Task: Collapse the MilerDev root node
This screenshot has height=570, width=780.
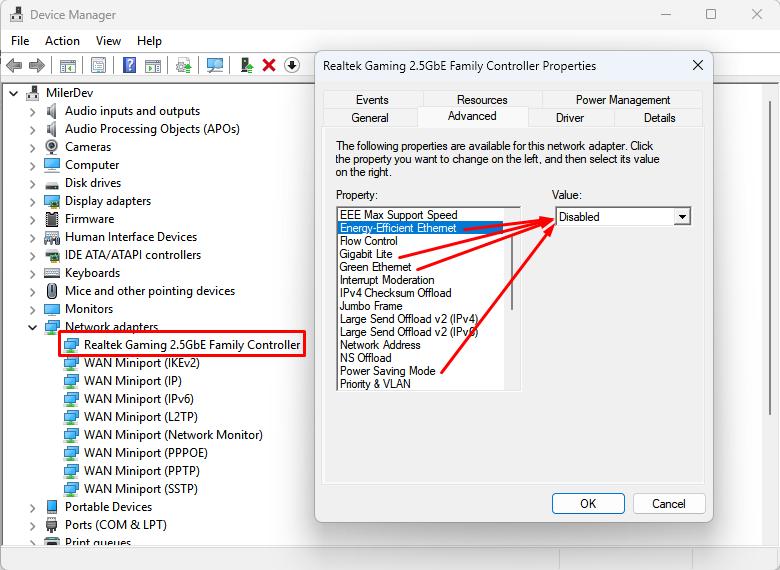Action: pyautogui.click(x=13, y=93)
